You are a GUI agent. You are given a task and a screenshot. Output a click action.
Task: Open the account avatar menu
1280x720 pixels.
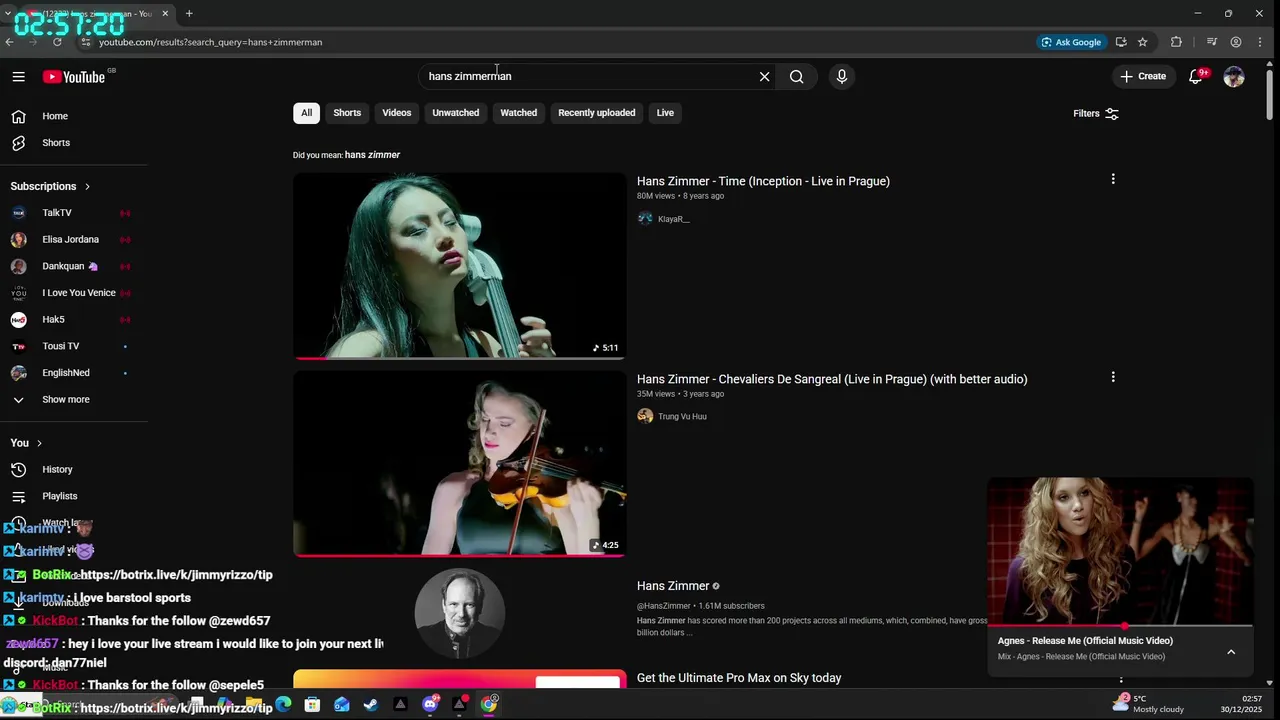tap(1234, 76)
